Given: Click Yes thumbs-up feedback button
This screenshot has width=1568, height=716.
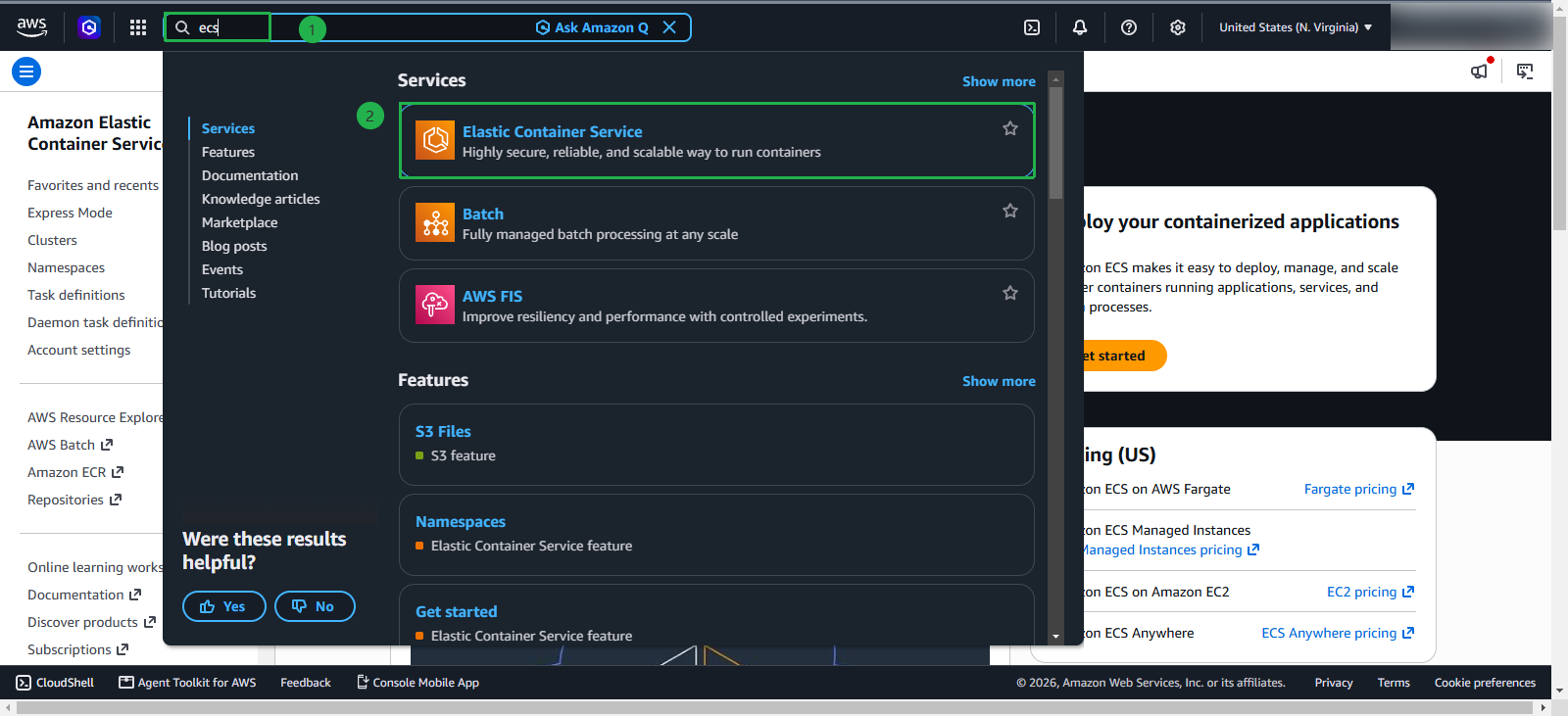Looking at the screenshot, I should click(224, 606).
